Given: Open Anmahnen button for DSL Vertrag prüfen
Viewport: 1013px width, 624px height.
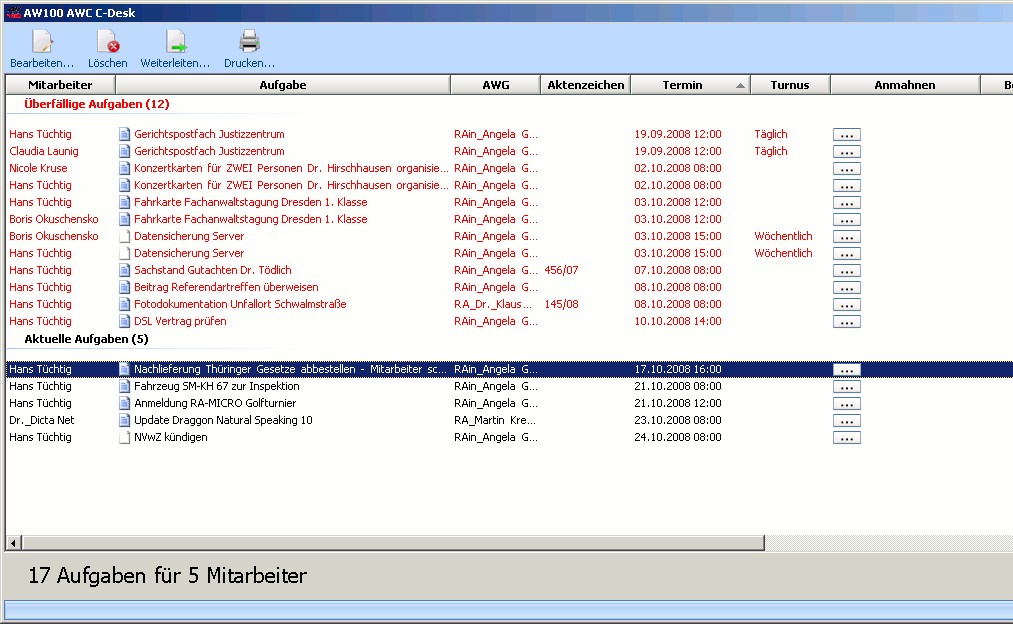Looking at the screenshot, I should click(846, 322).
